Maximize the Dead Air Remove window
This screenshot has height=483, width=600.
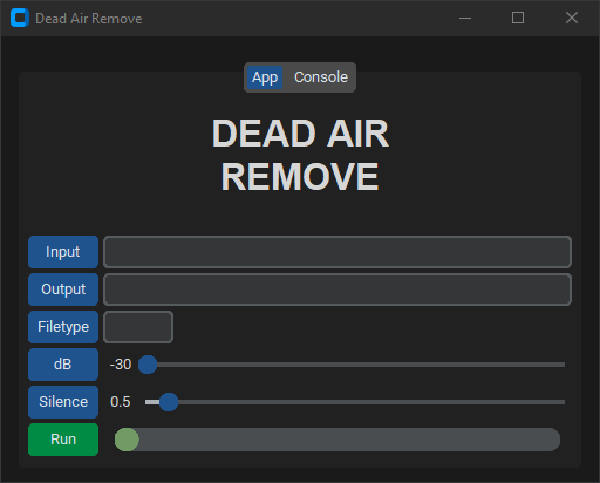[x=518, y=18]
